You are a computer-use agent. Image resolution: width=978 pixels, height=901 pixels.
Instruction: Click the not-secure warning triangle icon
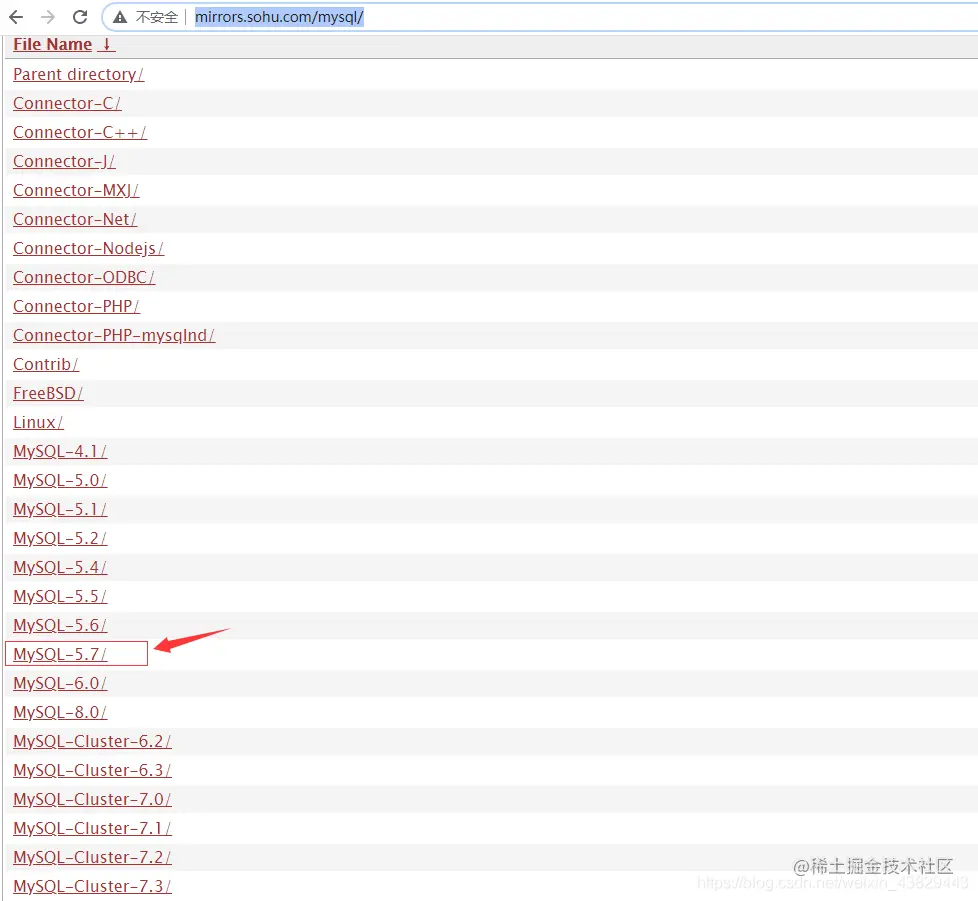(120, 17)
